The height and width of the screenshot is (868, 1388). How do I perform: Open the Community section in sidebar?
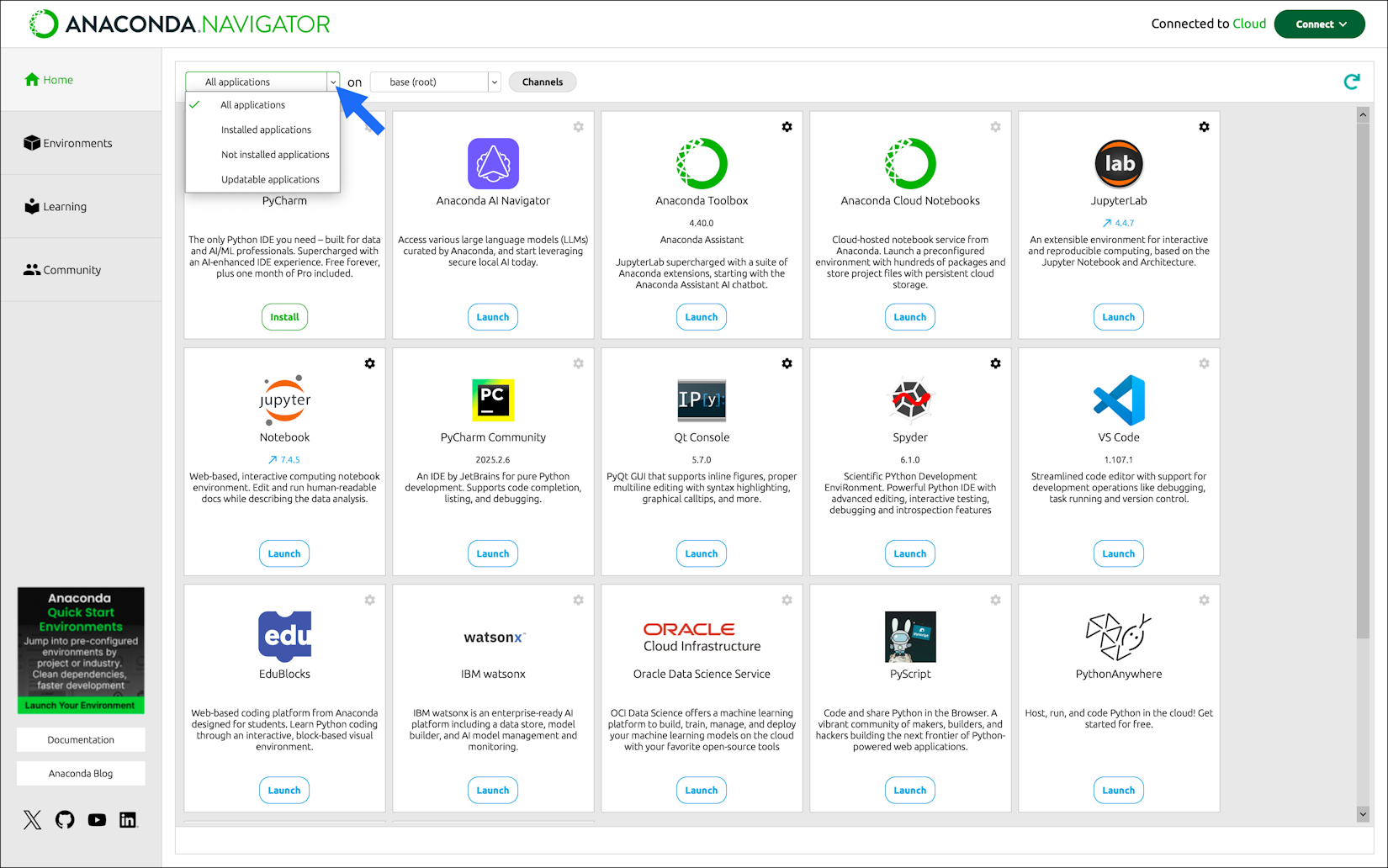[71, 269]
